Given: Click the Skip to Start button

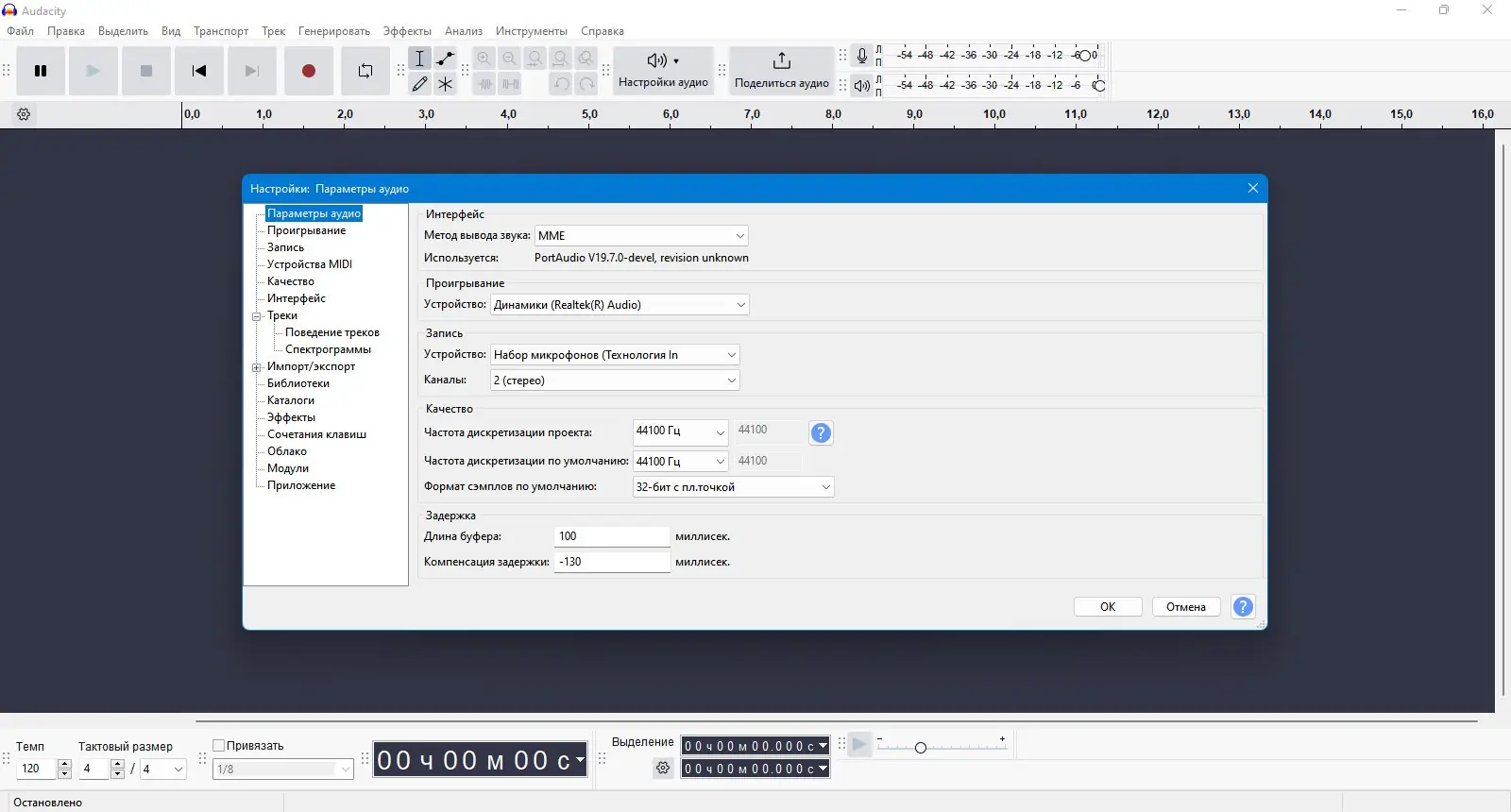Looking at the screenshot, I should [198, 71].
